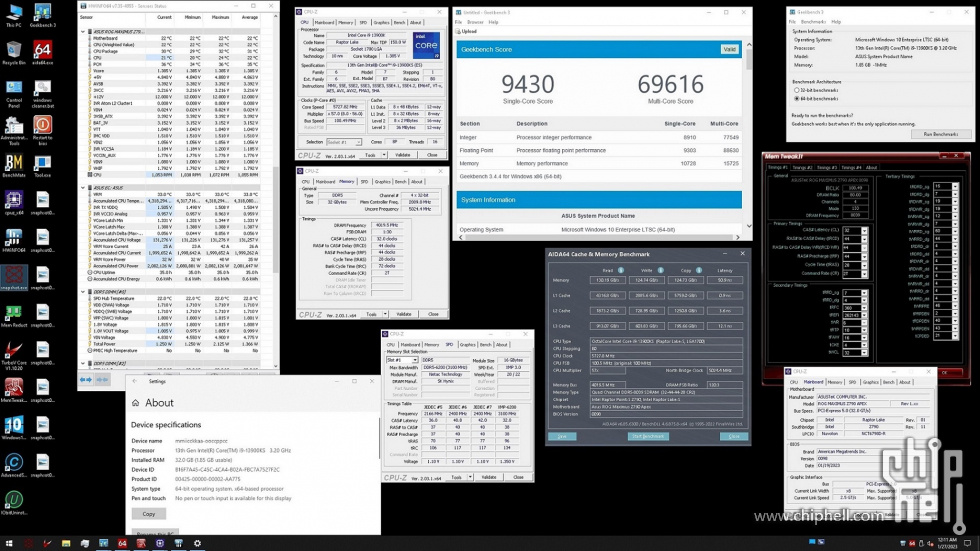Screen dimensions: 980x551
Task: Open the Mainboard tab in CPU-Z processor window
Action: 324,22
